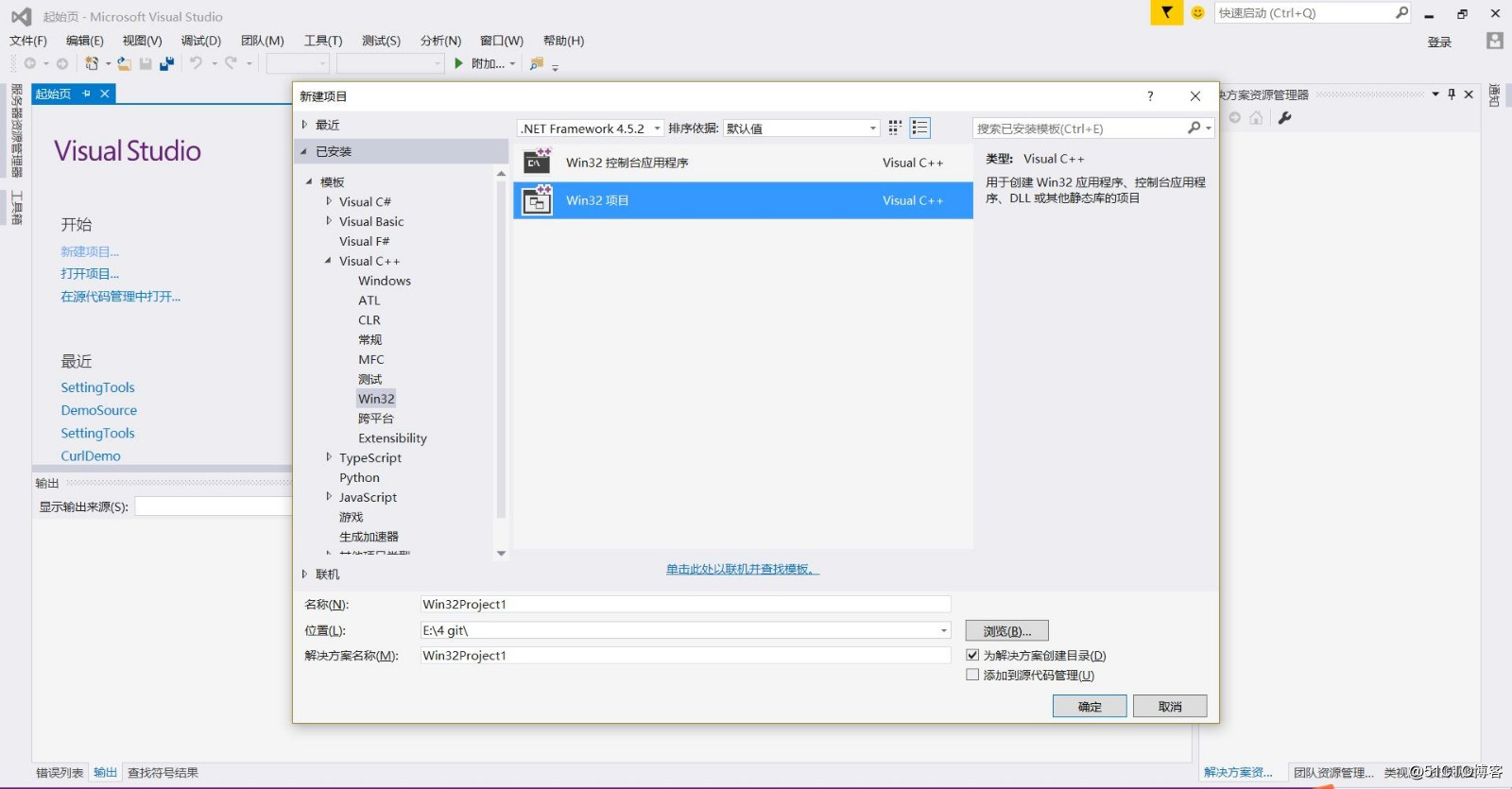Click the green start attach arrow
This screenshot has width=1512, height=789.
tap(458, 63)
